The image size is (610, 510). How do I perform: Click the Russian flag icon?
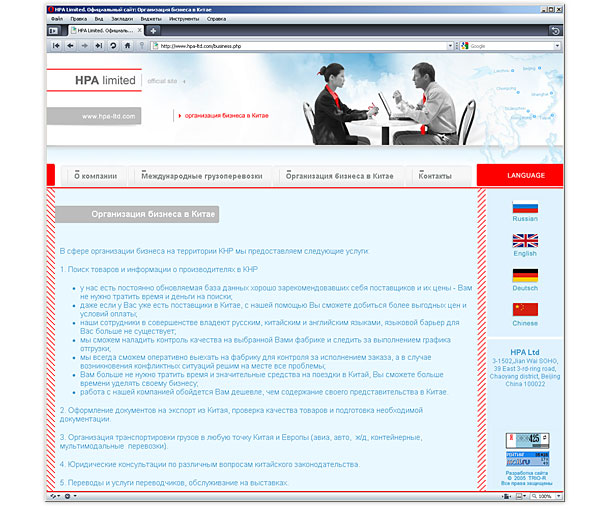(x=525, y=207)
